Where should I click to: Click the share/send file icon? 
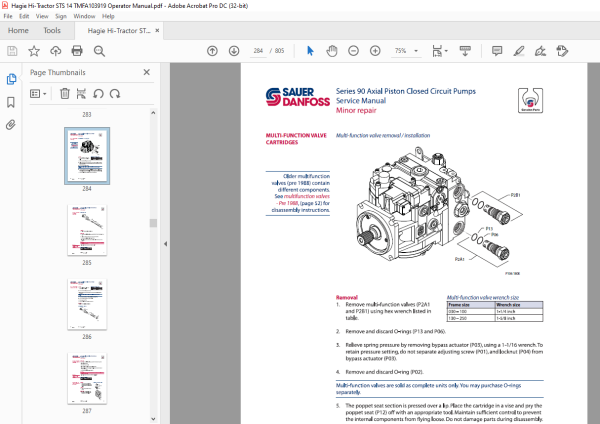coord(562,51)
